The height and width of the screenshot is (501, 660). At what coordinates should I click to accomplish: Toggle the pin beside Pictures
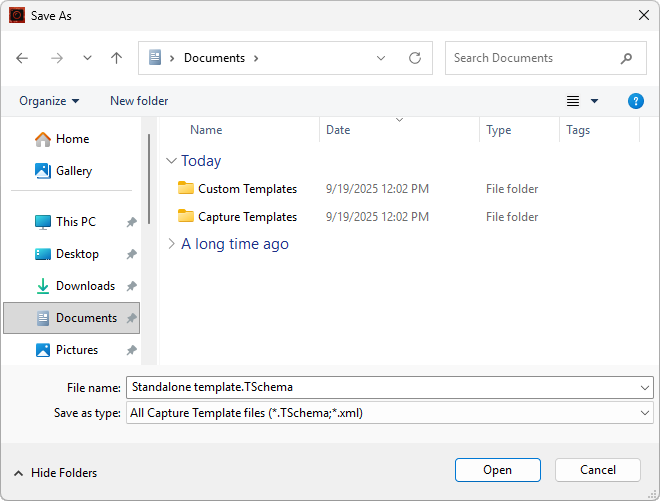132,350
